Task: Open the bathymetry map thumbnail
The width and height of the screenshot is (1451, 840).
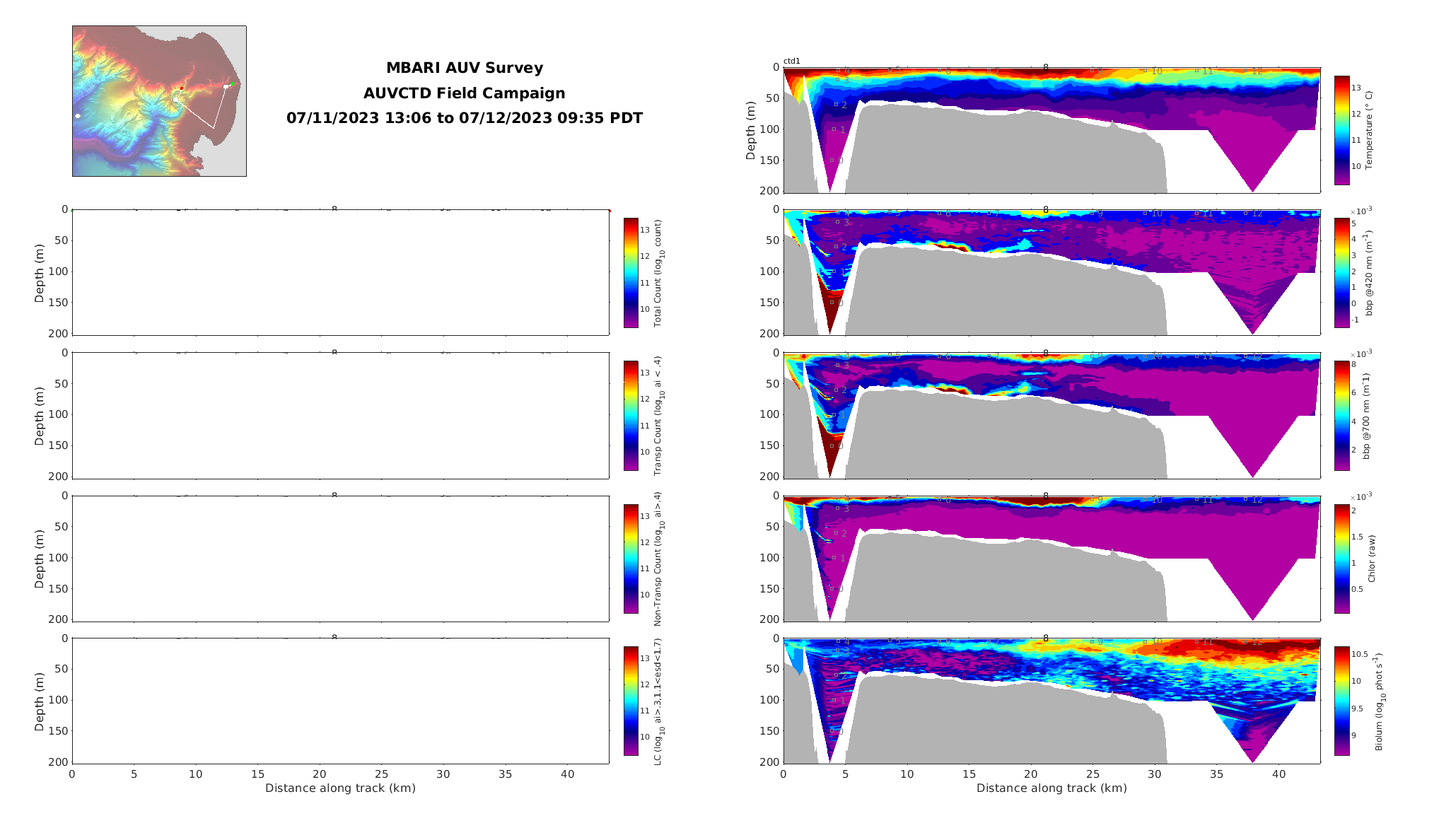Action: tap(159, 101)
